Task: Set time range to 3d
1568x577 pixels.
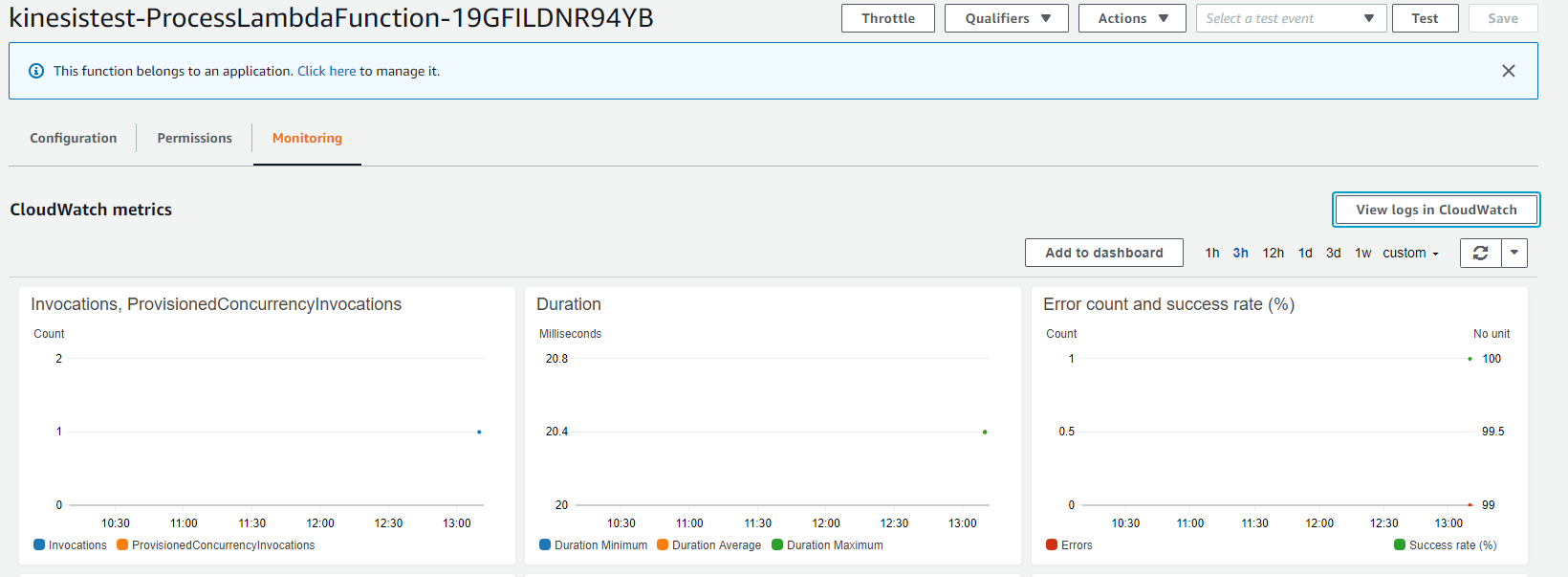Action: tap(1333, 253)
